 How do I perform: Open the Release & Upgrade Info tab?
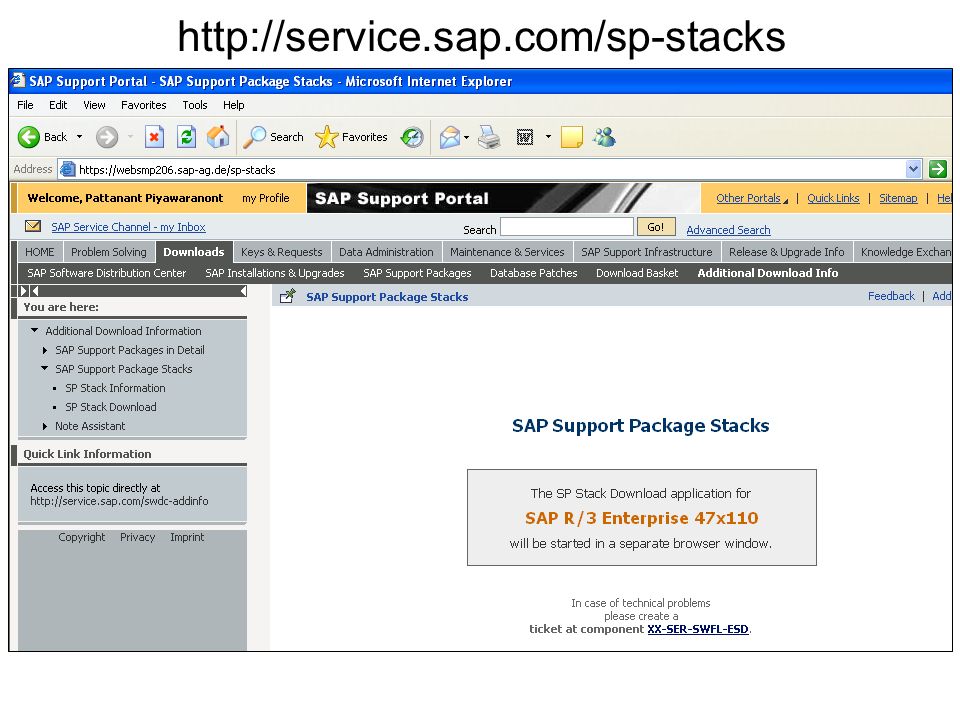tap(786, 252)
